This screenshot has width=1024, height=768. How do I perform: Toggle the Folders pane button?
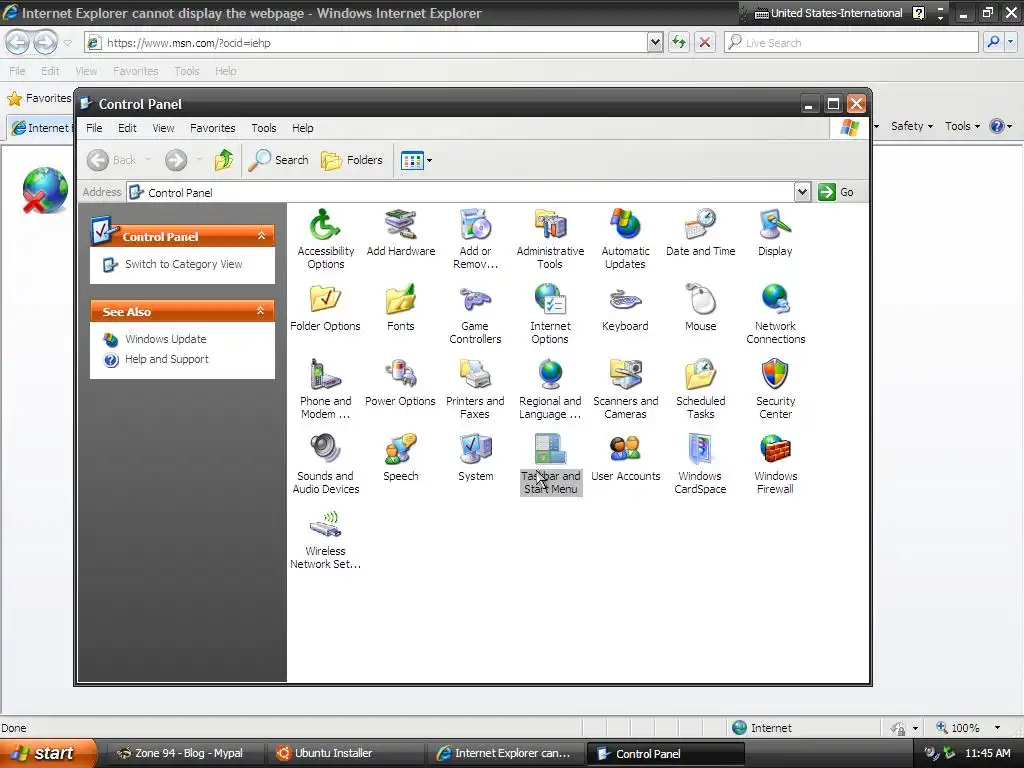tap(352, 159)
